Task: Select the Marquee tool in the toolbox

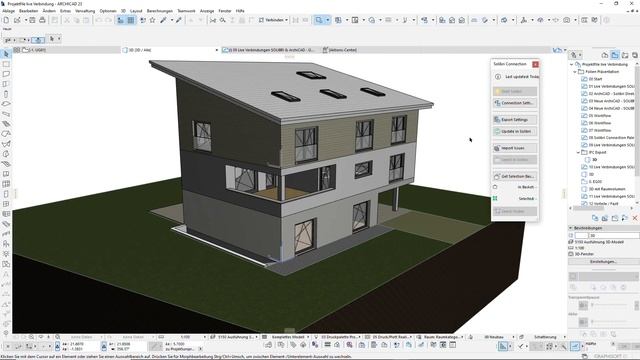Action: [6, 64]
